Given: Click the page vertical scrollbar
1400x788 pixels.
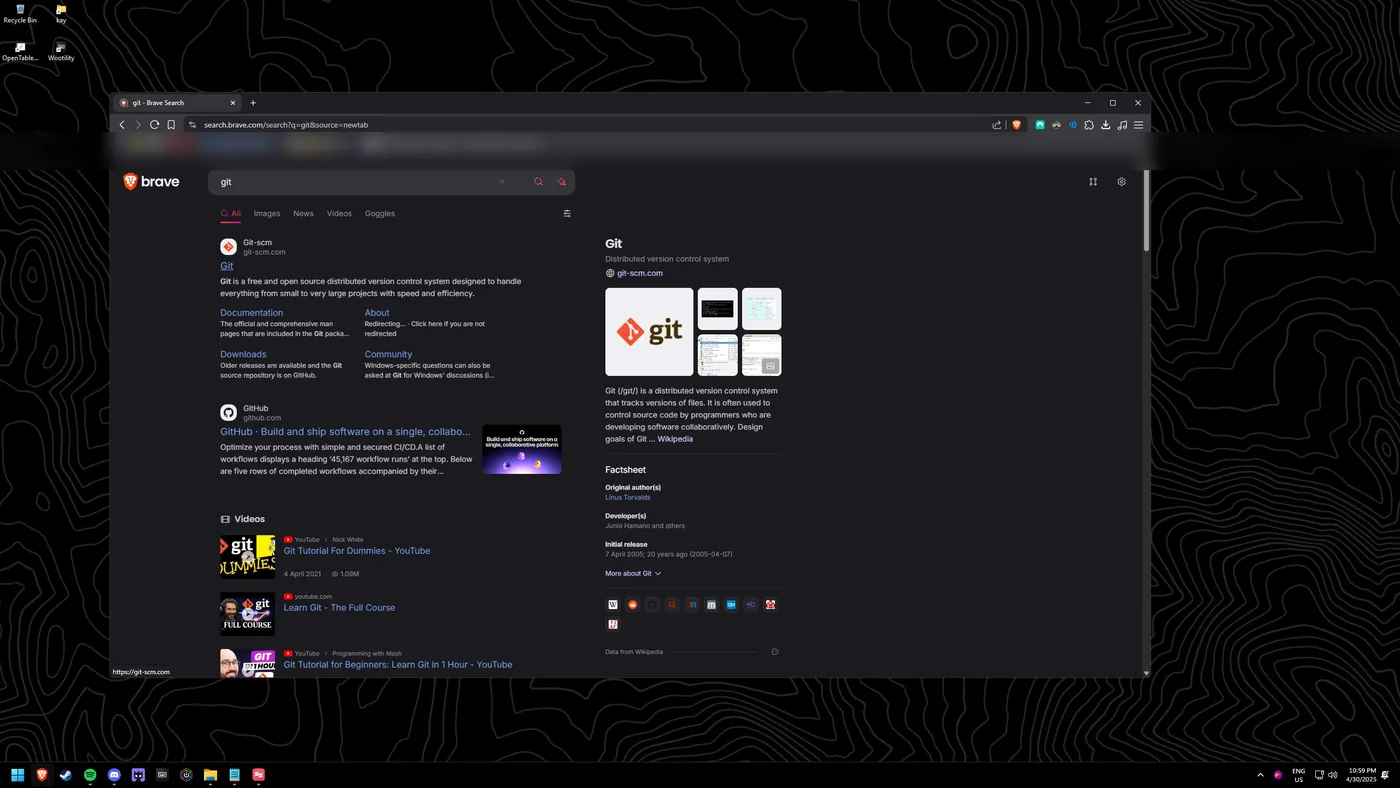Looking at the screenshot, I should click(1146, 212).
